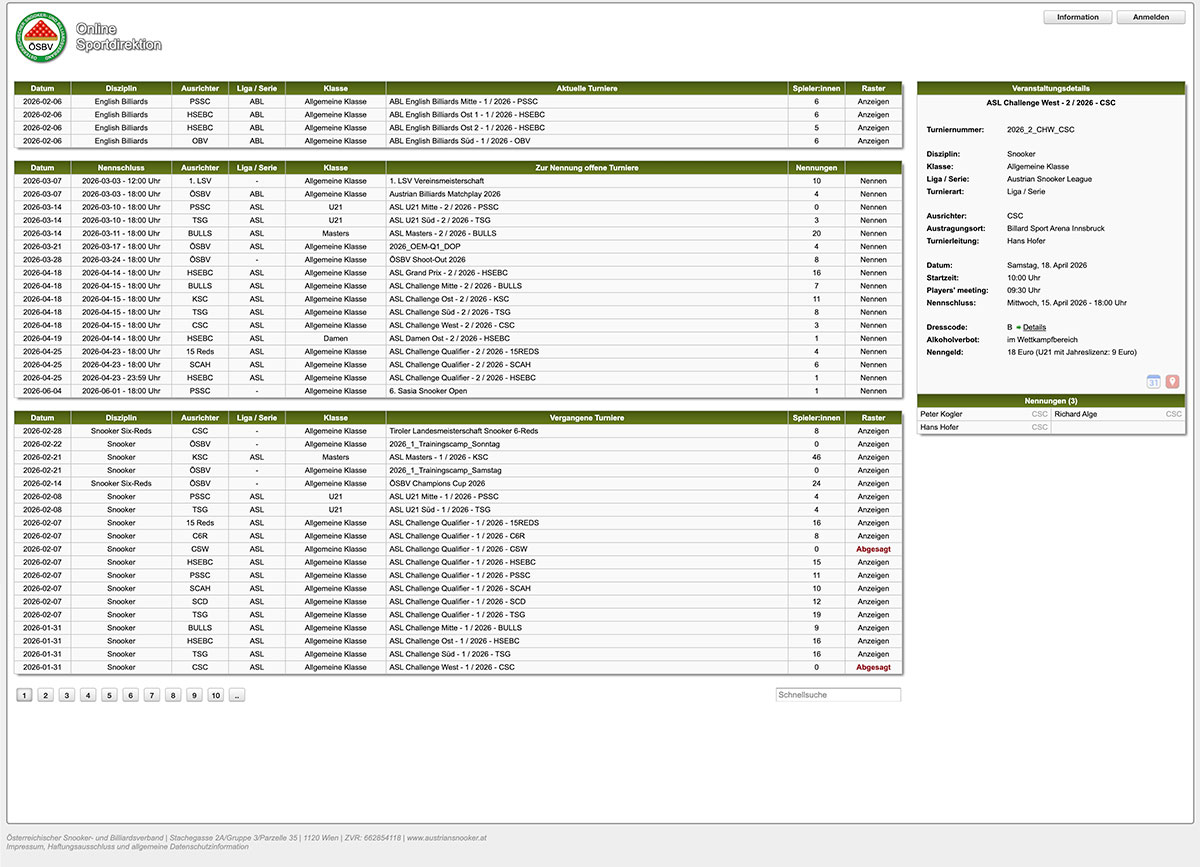Click Nennen for ASL Grand Prix tournament
Viewport: 1200px width, 867px height.
pyautogui.click(x=872, y=273)
